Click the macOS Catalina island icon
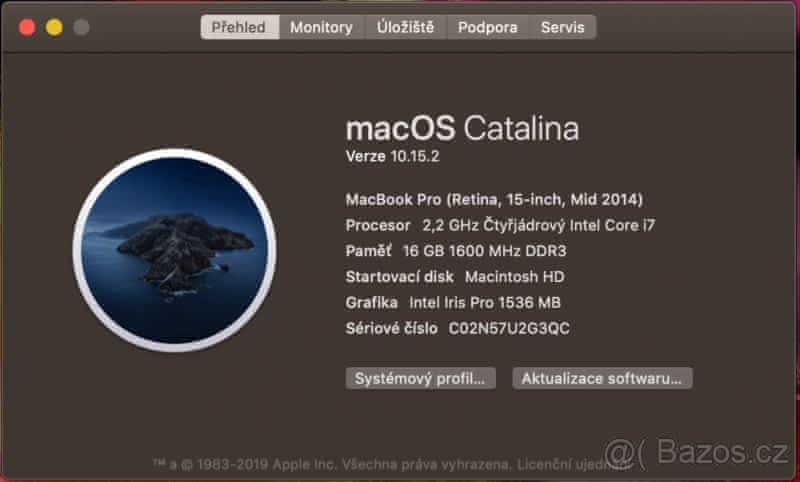 click(174, 251)
